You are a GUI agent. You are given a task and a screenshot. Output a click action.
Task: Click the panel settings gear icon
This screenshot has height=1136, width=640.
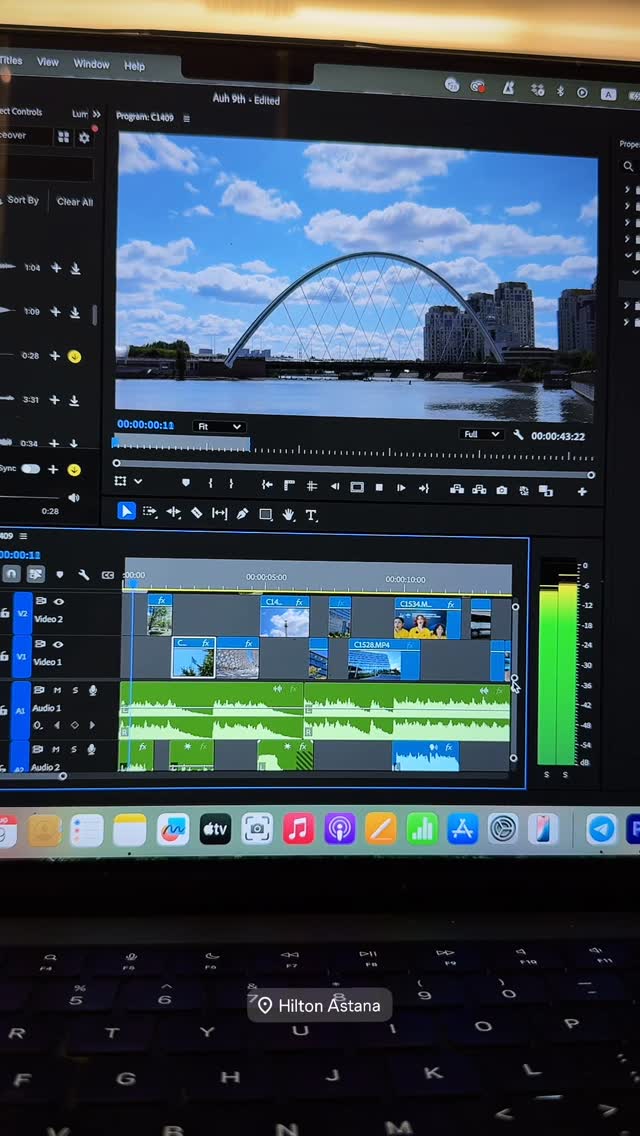click(x=84, y=138)
